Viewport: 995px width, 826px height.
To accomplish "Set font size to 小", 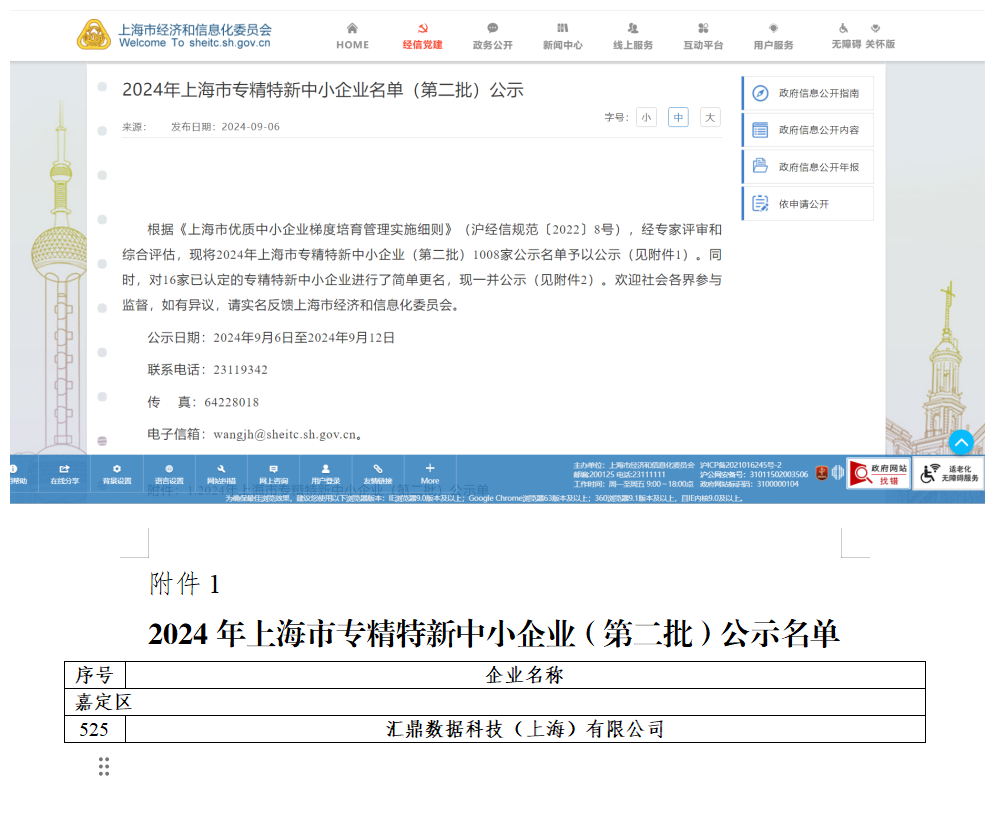I will (646, 117).
